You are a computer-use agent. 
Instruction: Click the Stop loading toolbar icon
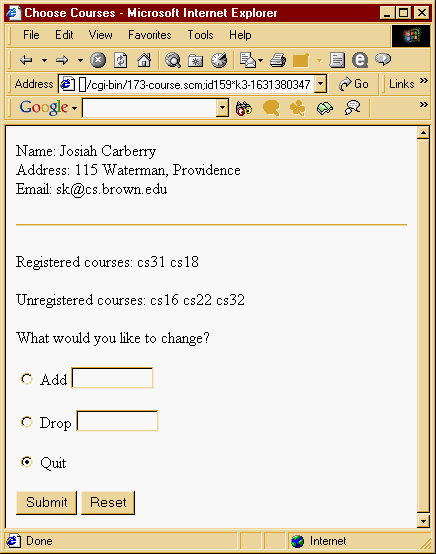[98, 60]
